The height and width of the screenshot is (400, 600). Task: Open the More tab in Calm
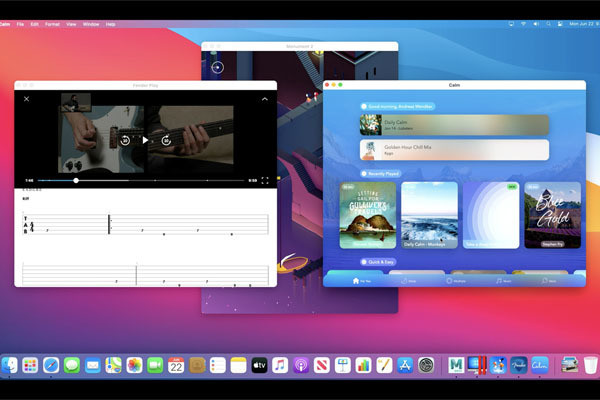click(547, 281)
